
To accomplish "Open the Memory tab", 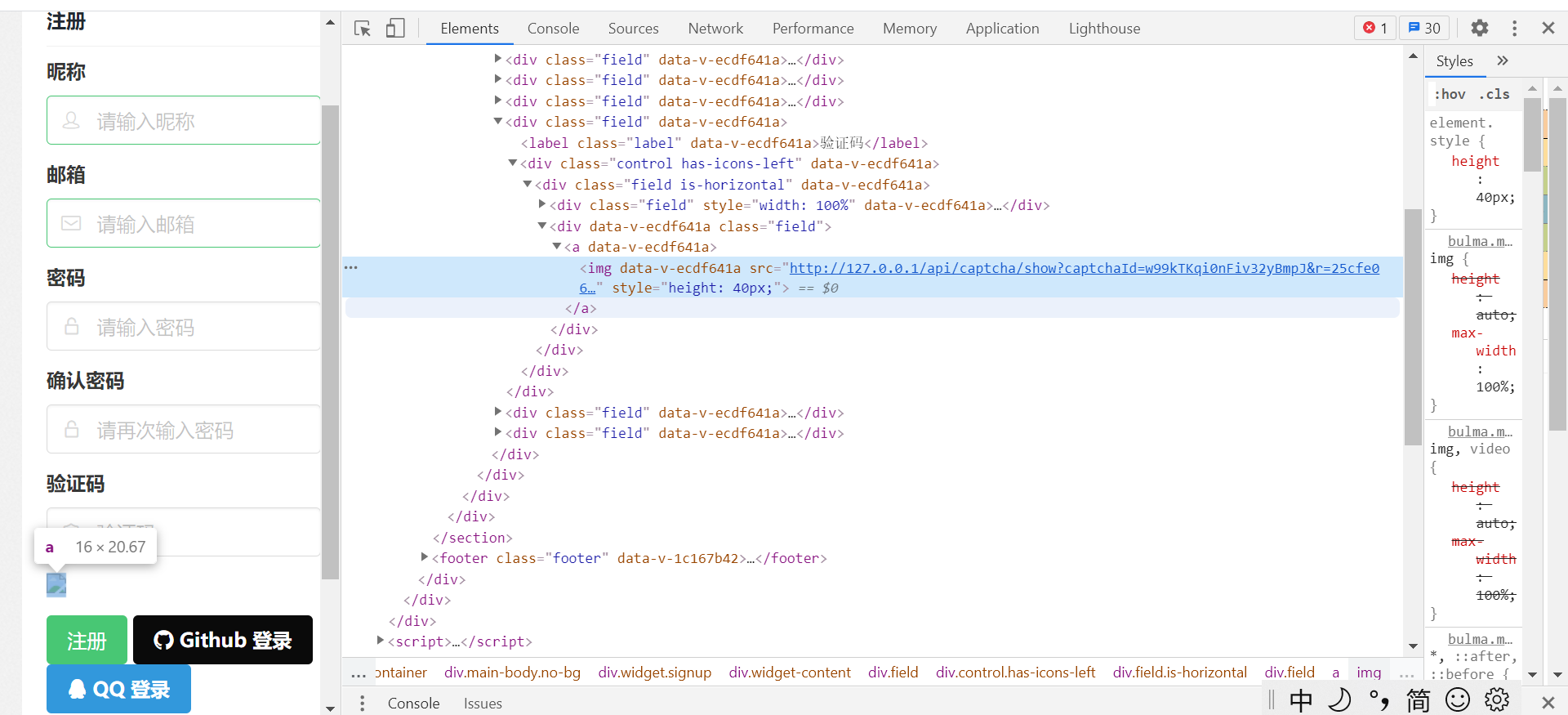I will click(910, 29).
